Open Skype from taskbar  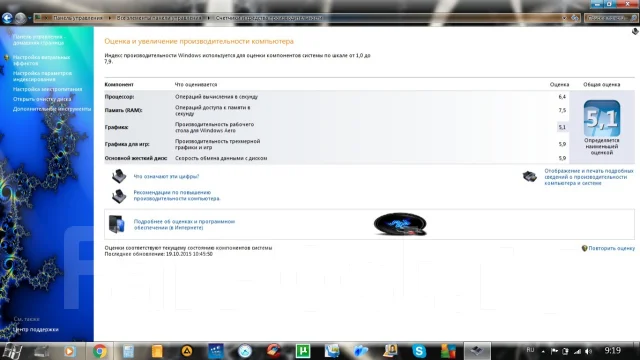[x=419, y=351]
